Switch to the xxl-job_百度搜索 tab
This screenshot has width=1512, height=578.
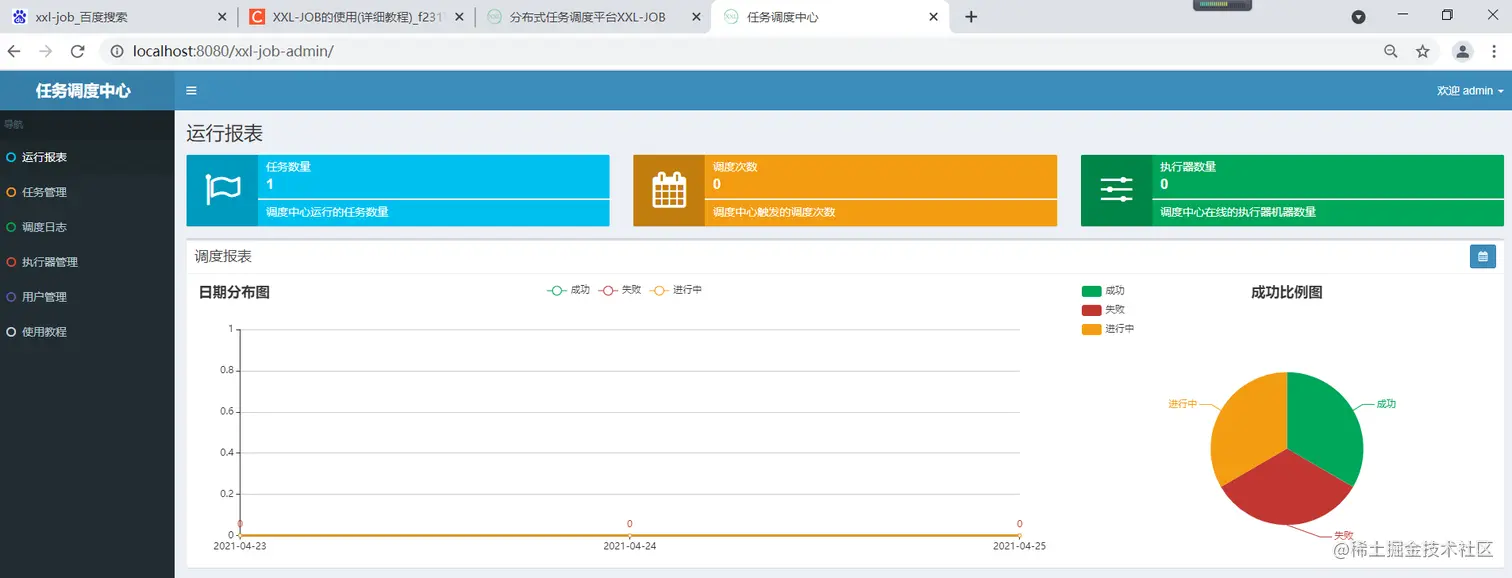pyautogui.click(x=120, y=17)
